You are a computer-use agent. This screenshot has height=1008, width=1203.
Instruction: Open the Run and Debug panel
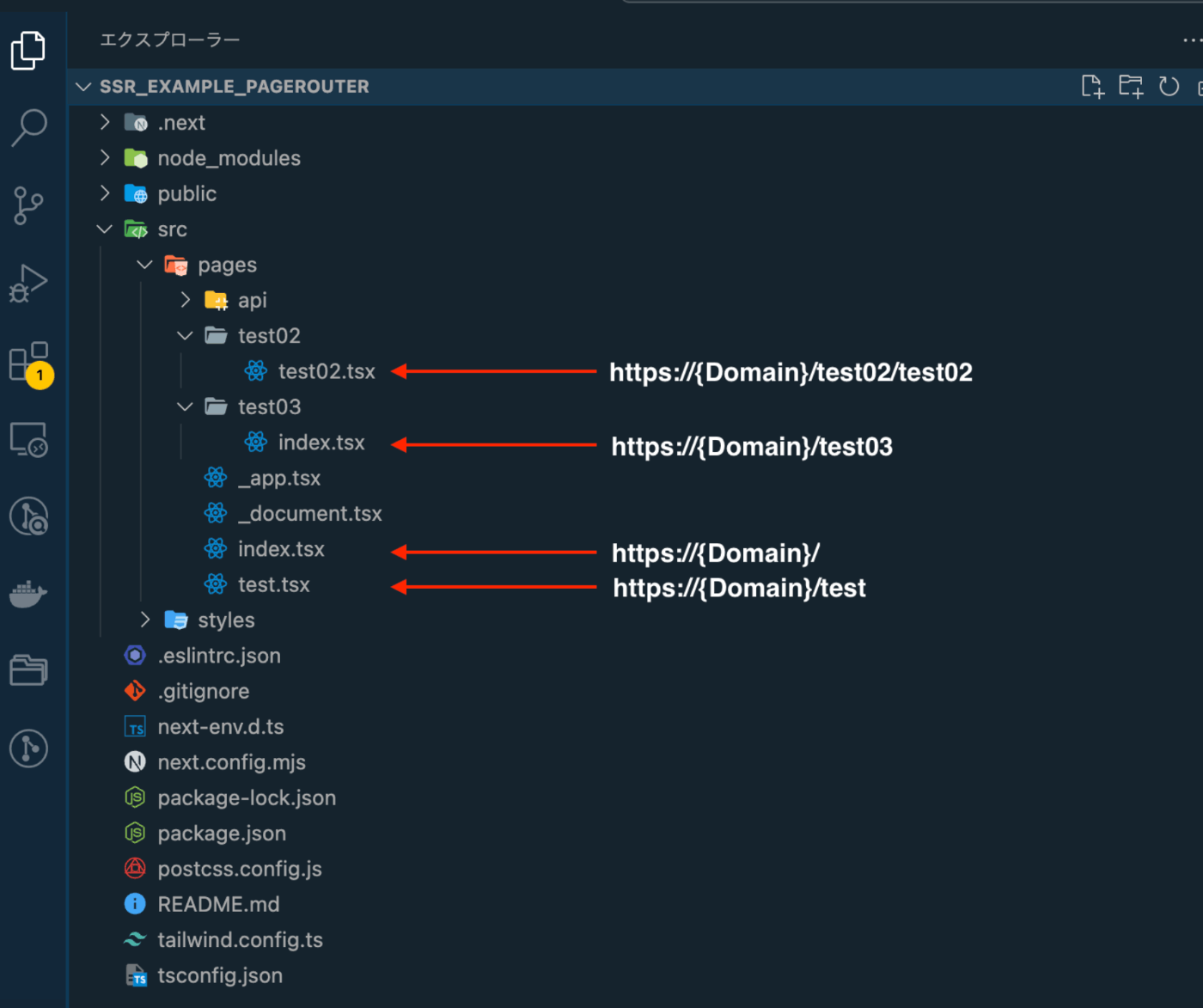(28, 284)
